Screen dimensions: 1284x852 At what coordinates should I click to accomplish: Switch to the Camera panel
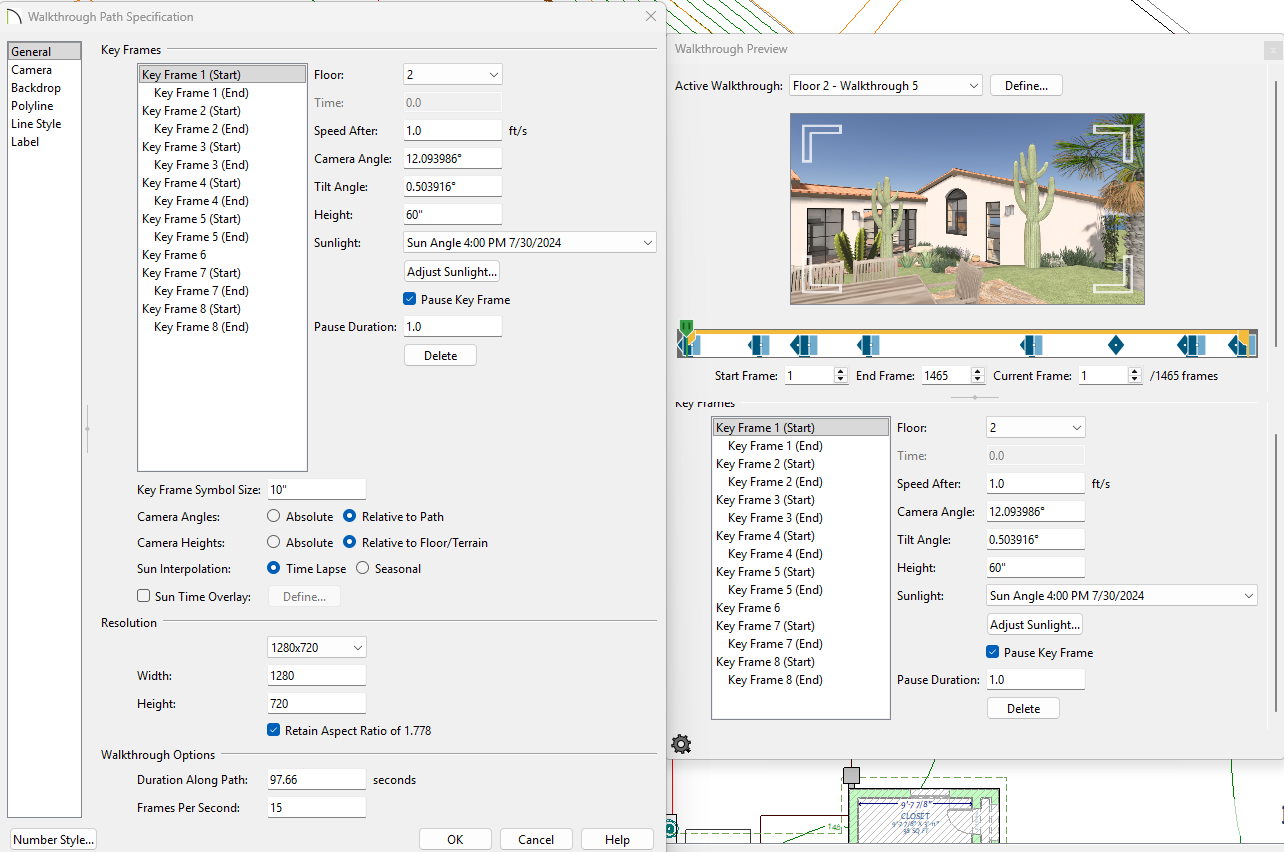coord(31,70)
